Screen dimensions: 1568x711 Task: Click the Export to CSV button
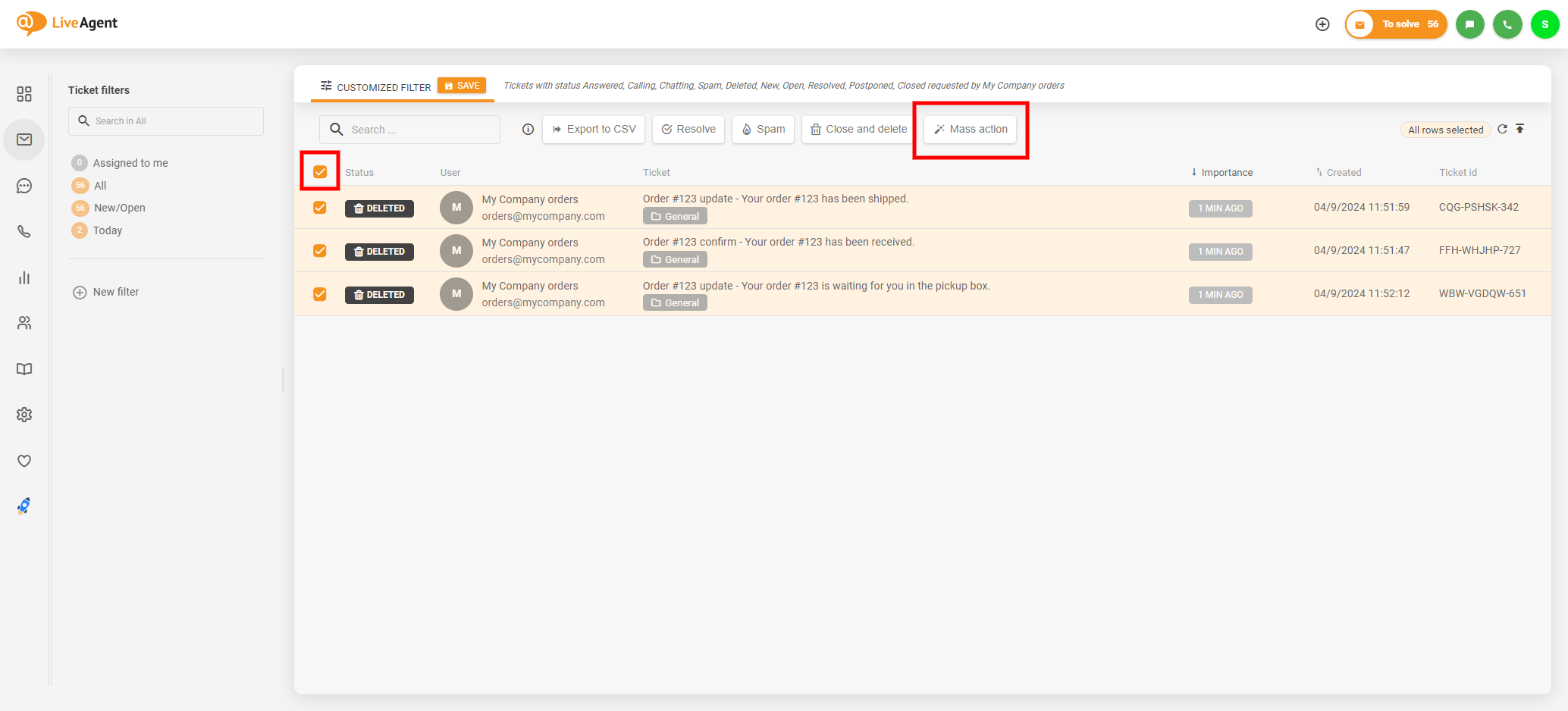594,130
